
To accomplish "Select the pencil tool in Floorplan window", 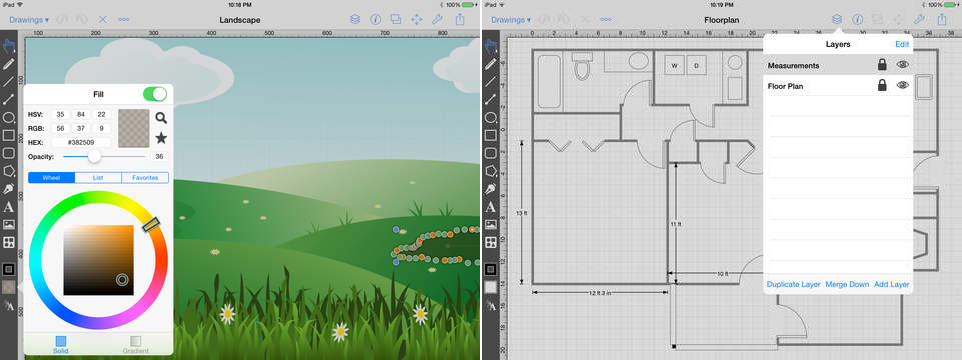I will 490,63.
